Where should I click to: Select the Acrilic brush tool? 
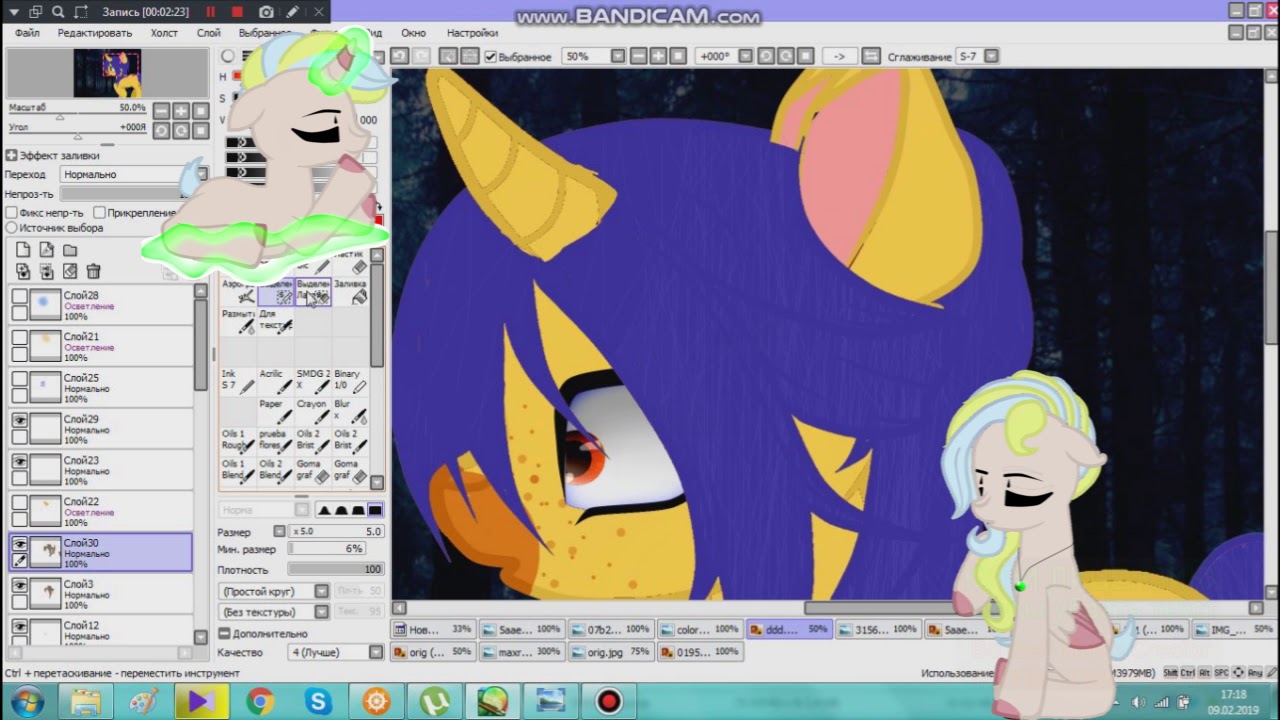276,381
